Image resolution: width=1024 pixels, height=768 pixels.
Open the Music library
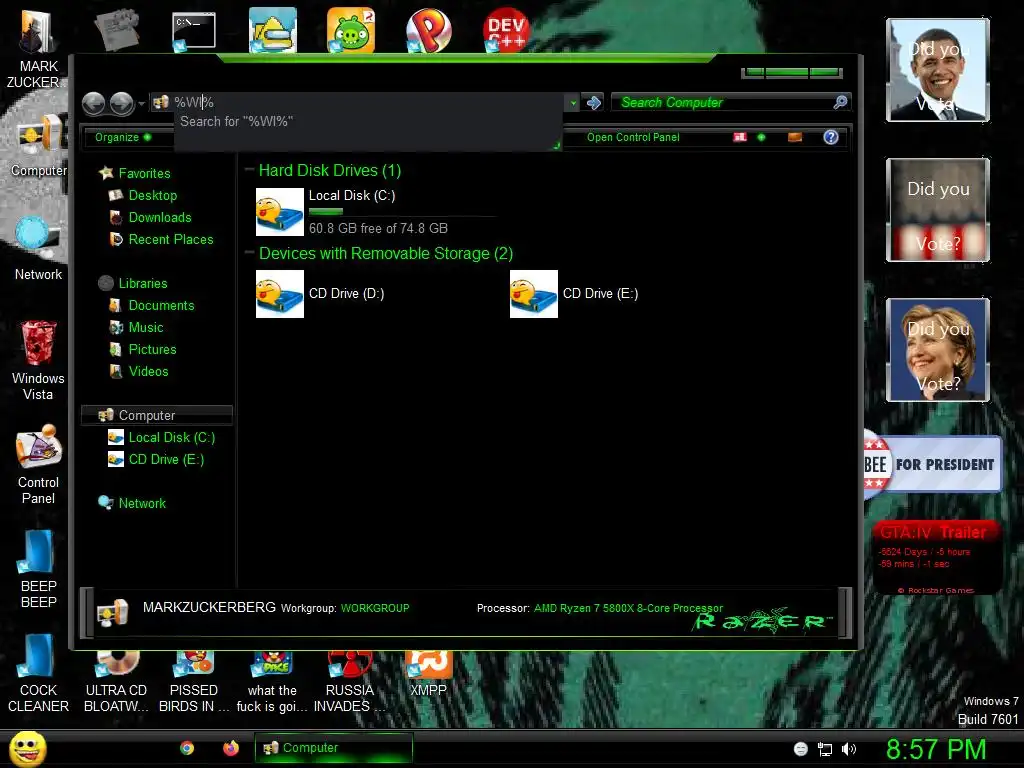point(146,327)
